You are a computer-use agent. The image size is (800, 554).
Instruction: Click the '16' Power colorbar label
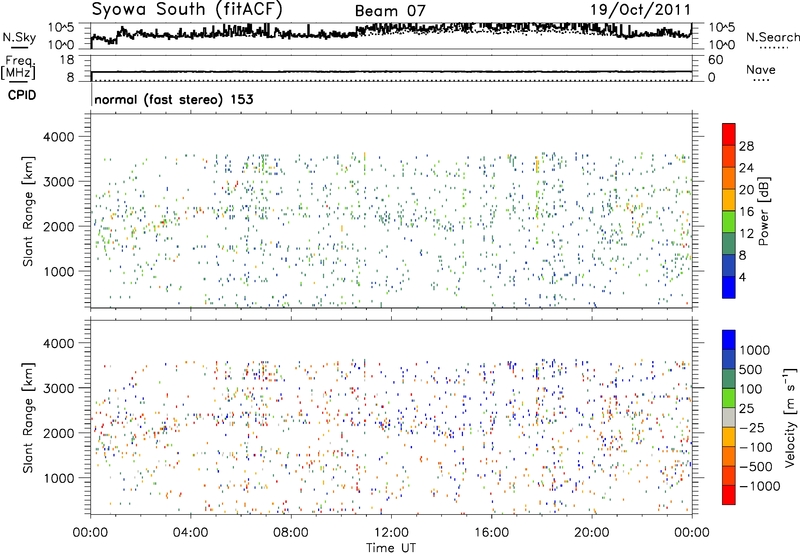746,212
